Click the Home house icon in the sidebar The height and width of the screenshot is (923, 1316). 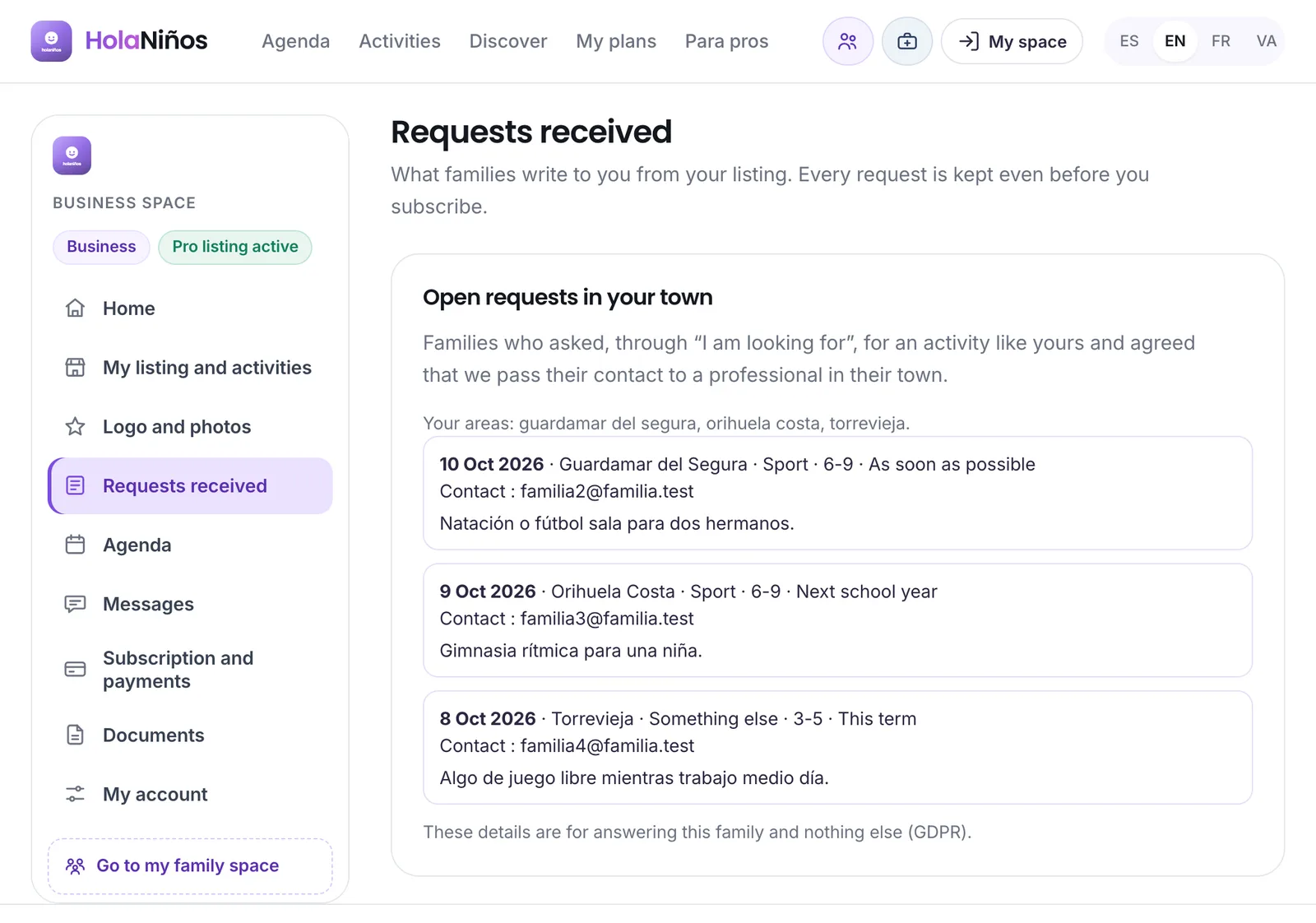coord(75,308)
